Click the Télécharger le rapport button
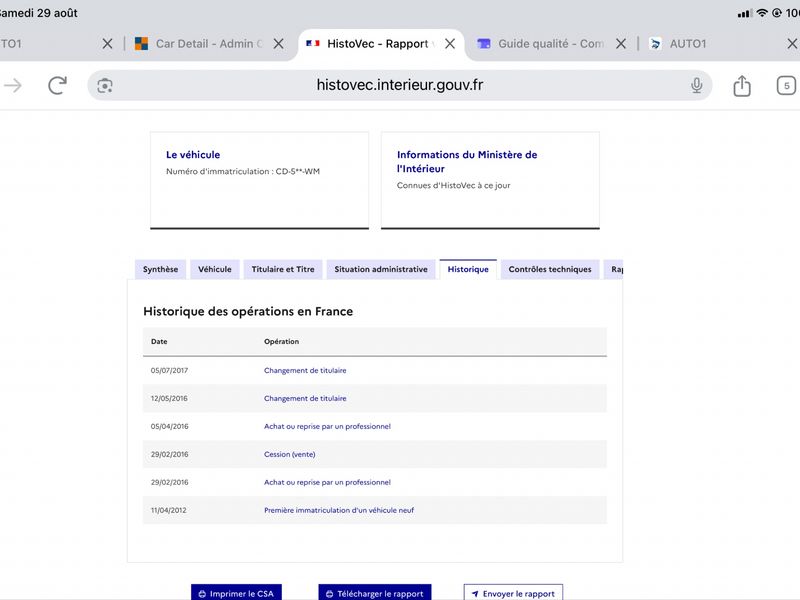 coord(374,593)
